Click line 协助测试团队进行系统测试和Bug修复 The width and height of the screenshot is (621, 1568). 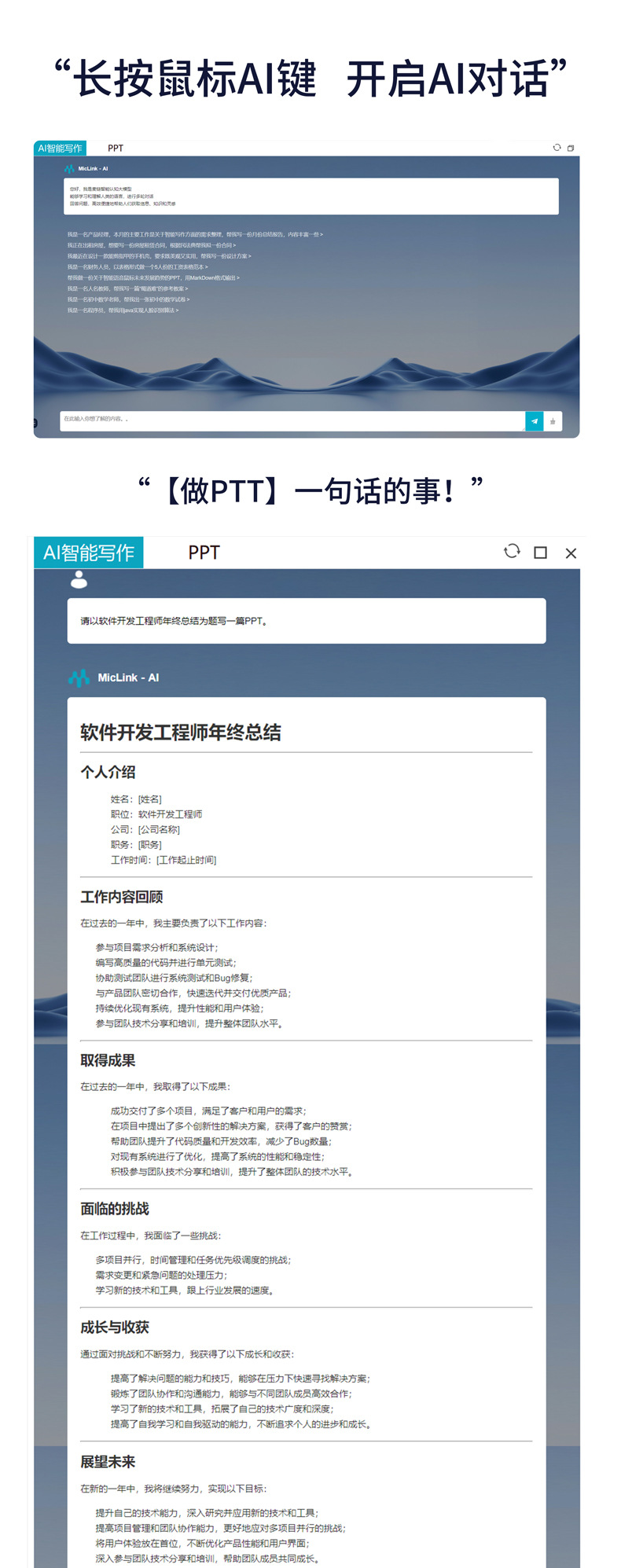click(x=175, y=978)
